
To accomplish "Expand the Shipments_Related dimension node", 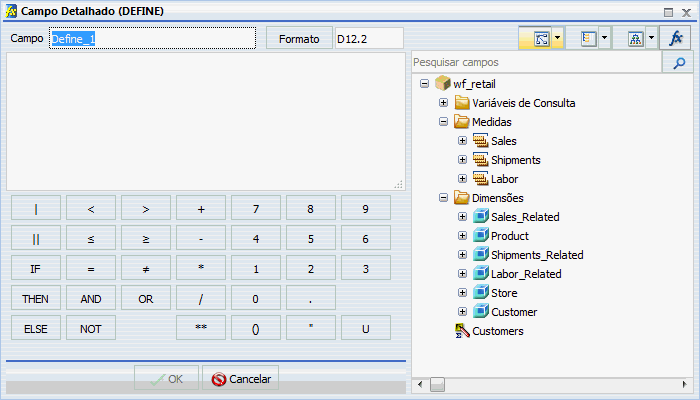I will pos(462,254).
